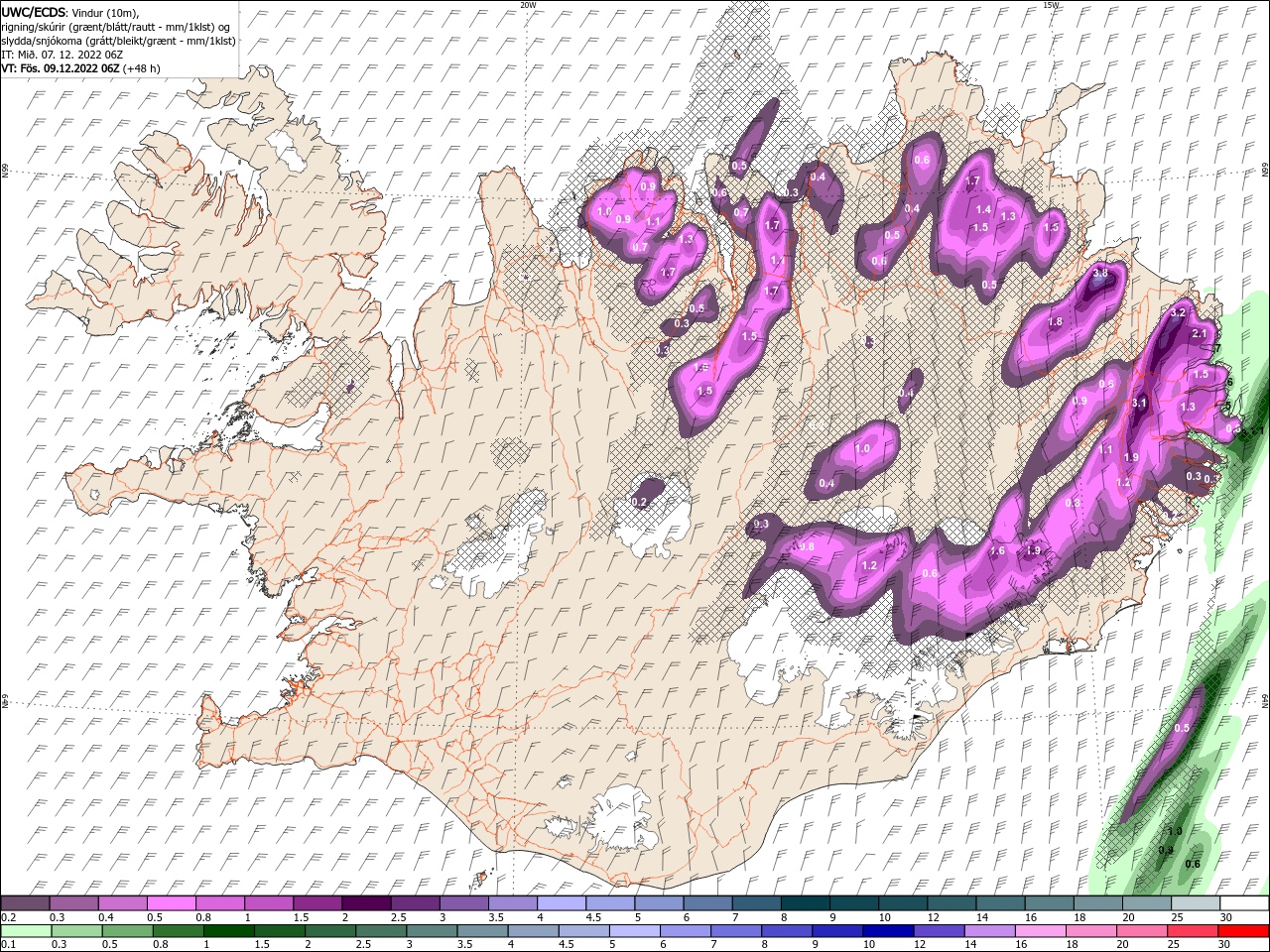Click the 'slydda/snjókoma' legend description line
The width and height of the screenshot is (1270, 952).
[x=118, y=41]
